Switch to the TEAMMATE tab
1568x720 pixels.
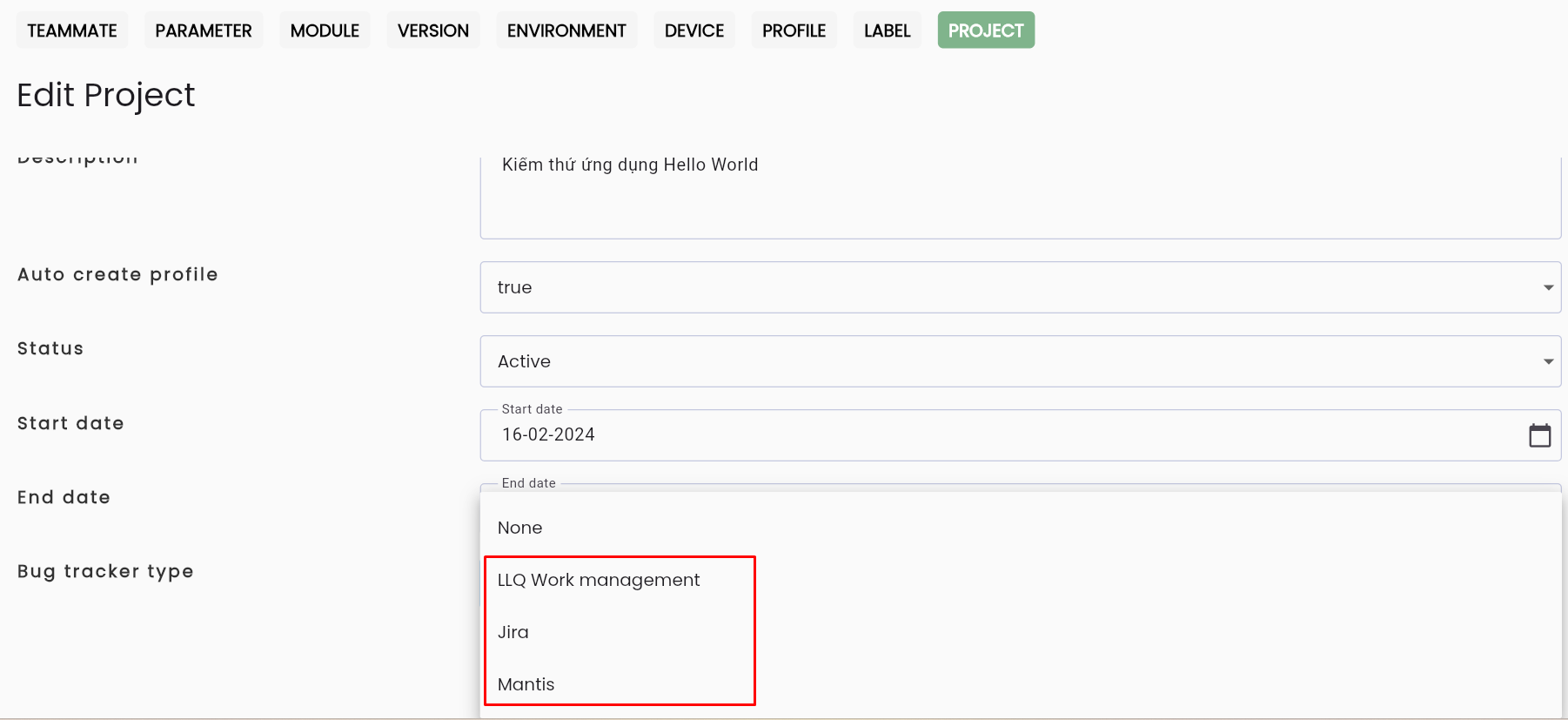pos(72,30)
